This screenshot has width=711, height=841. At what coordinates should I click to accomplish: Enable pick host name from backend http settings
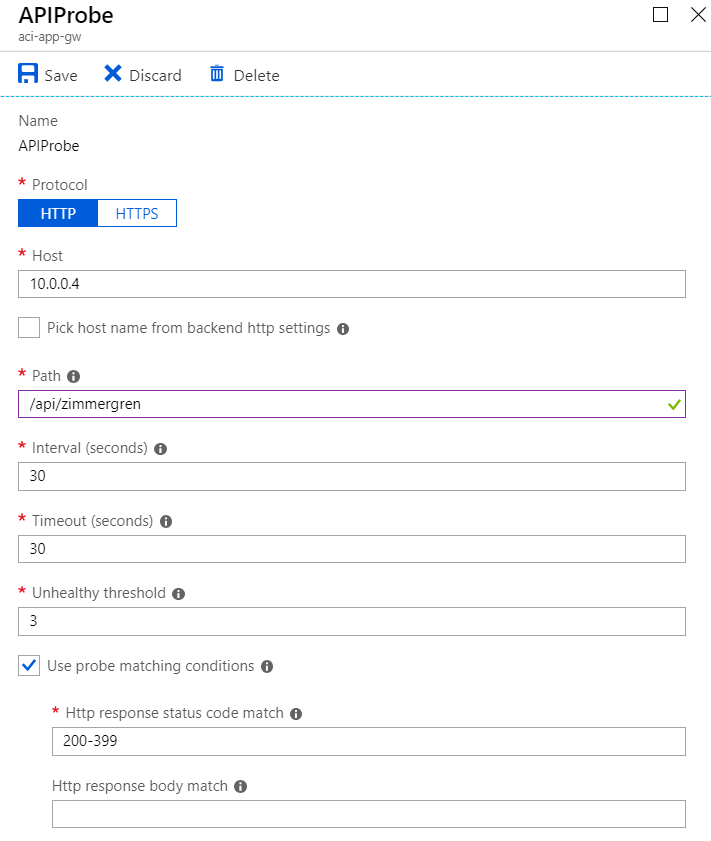coord(28,328)
